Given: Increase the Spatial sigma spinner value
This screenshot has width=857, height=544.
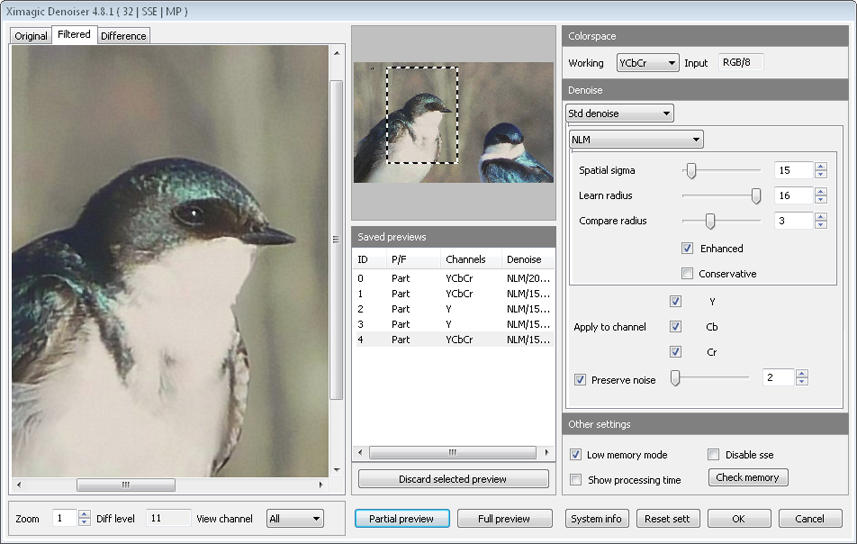Looking at the screenshot, I should [821, 167].
